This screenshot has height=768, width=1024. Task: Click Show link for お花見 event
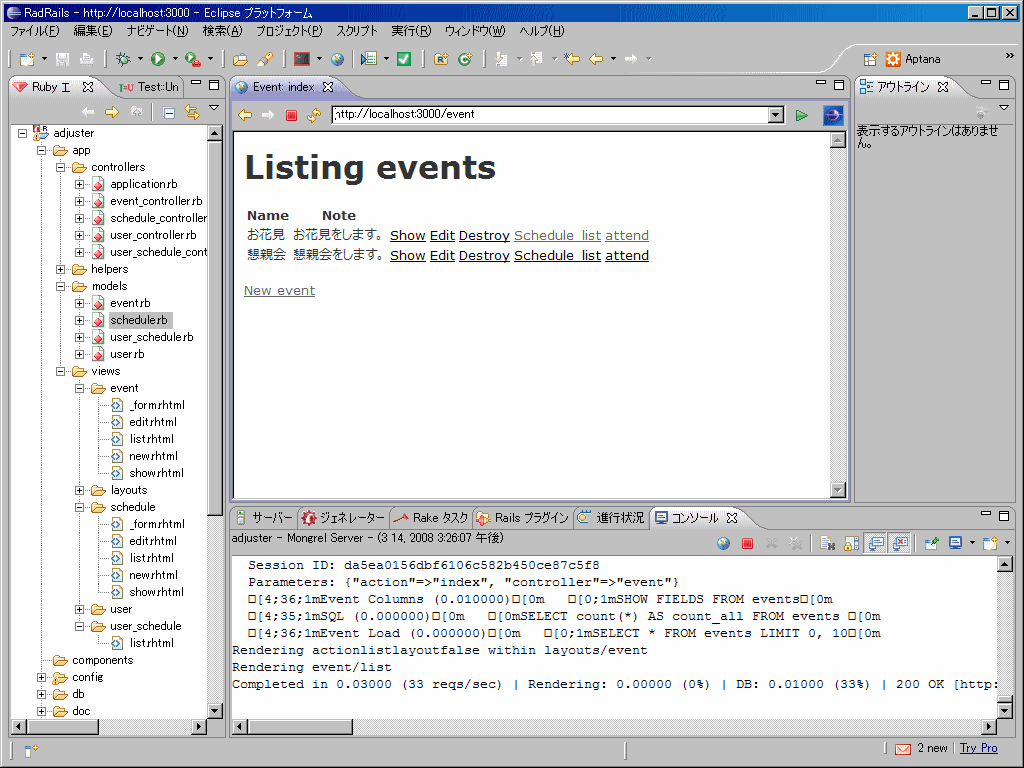click(x=408, y=236)
